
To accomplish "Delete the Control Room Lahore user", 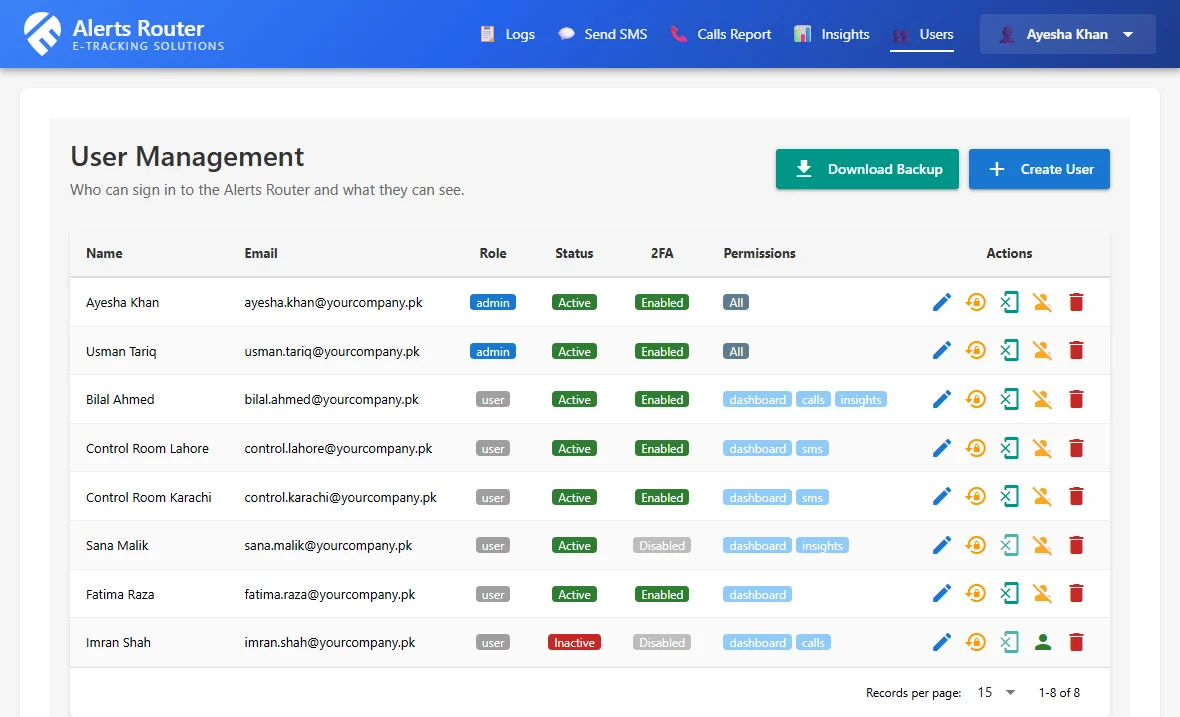I will [x=1076, y=448].
